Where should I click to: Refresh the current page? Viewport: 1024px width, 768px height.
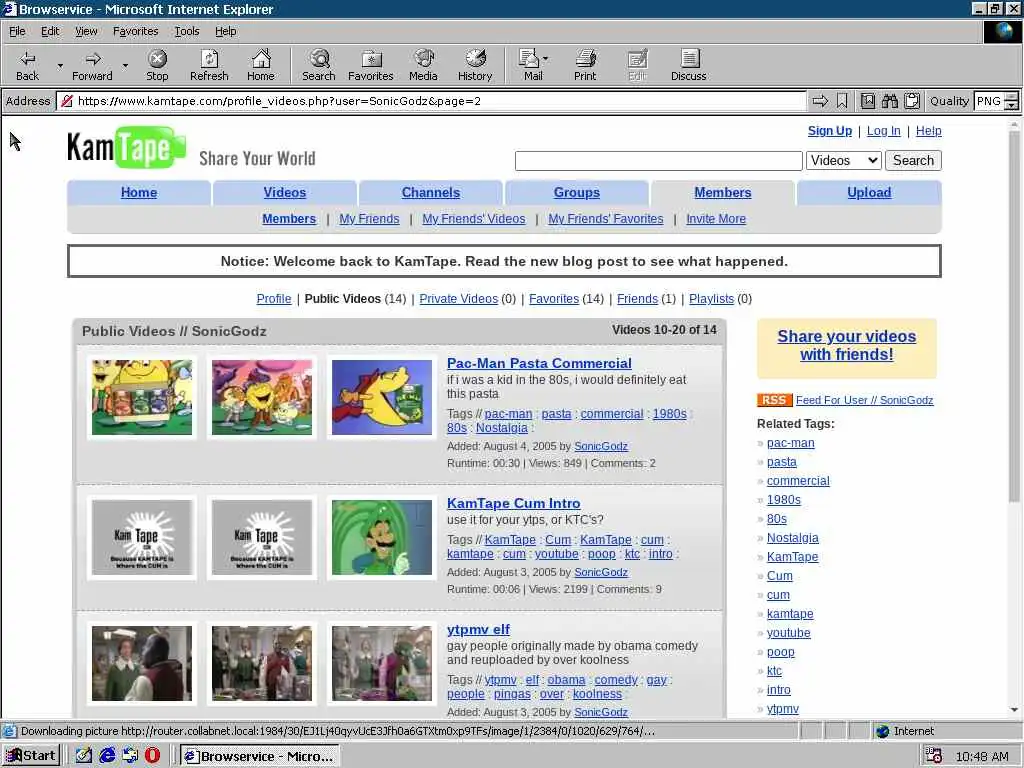click(209, 65)
